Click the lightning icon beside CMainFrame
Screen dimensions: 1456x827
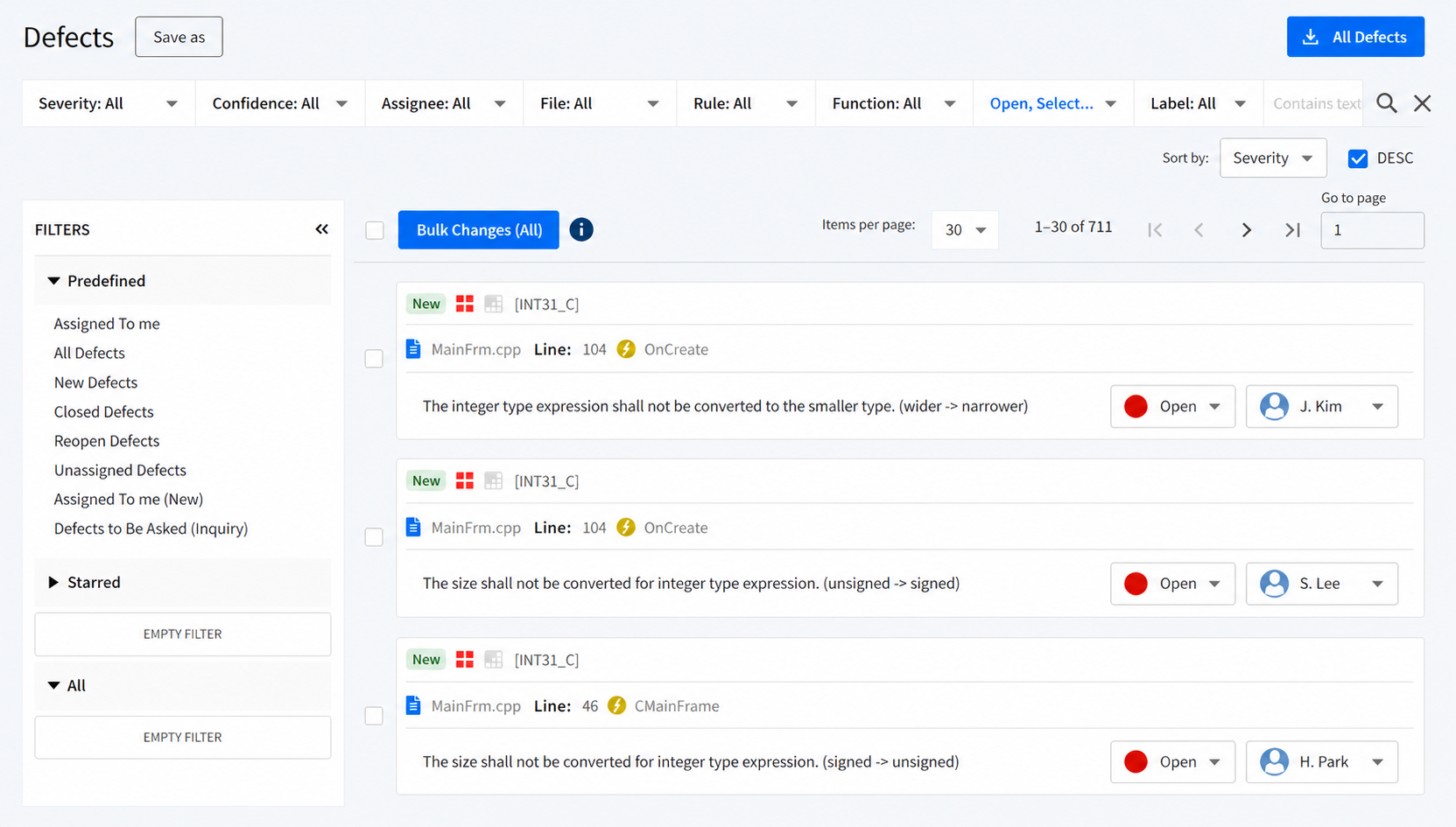(x=616, y=705)
